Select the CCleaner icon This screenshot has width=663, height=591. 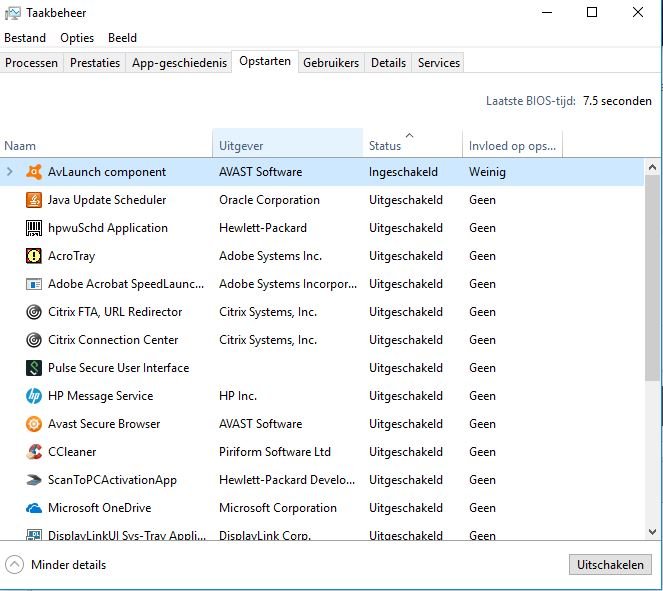tap(33, 452)
